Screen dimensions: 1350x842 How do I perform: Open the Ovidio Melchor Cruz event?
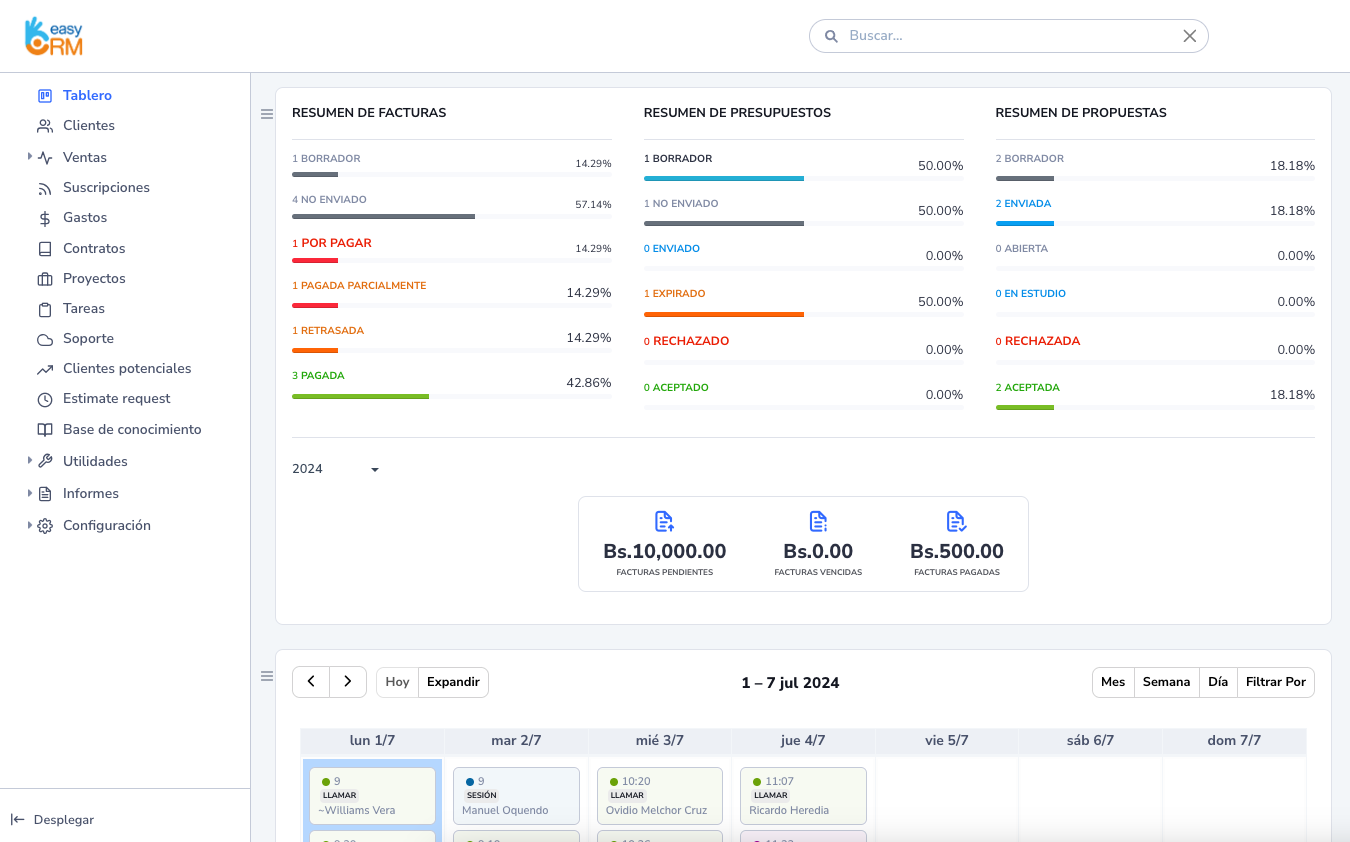coord(660,796)
